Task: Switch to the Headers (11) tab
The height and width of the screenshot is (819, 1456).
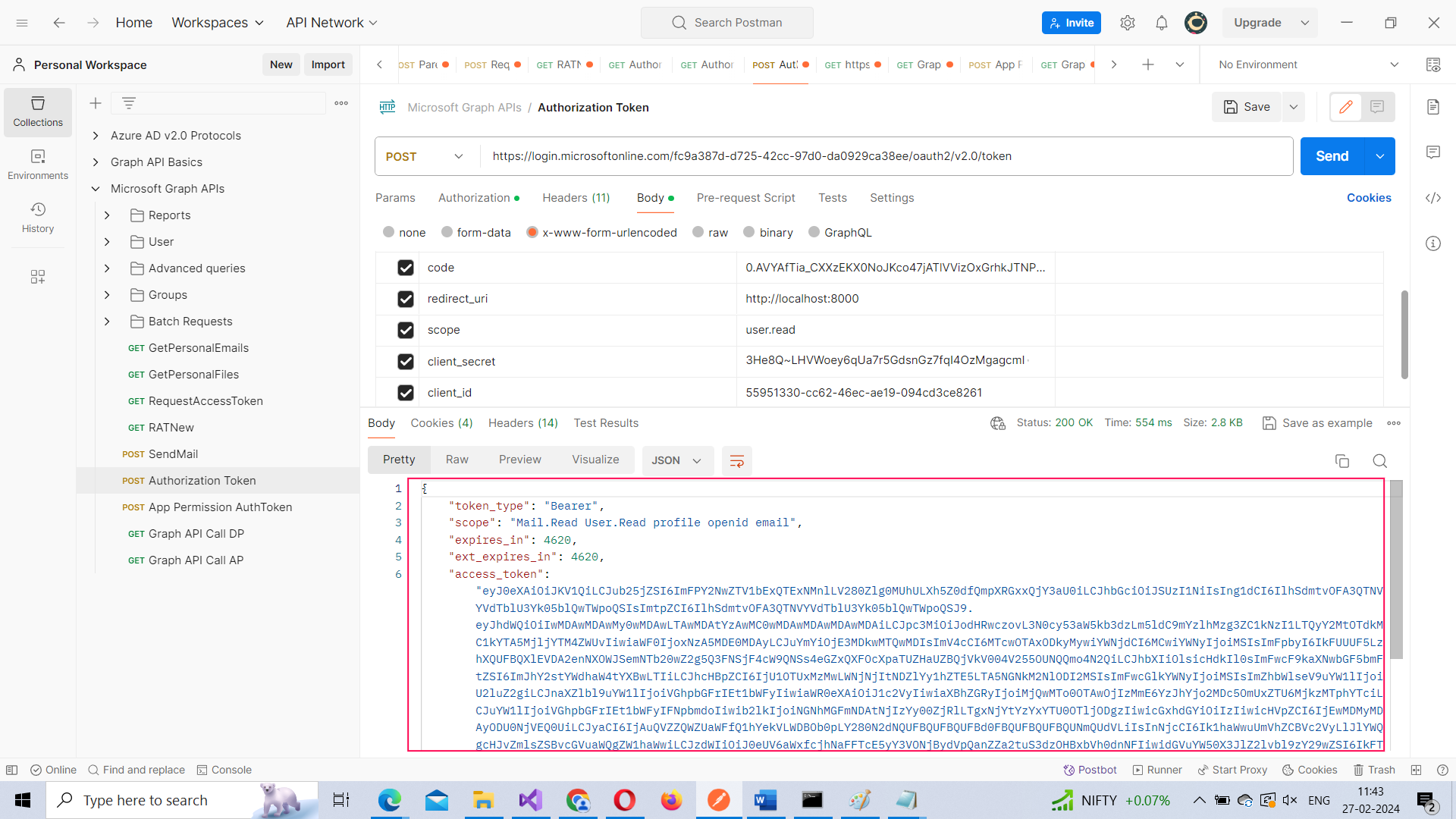Action: pos(576,198)
